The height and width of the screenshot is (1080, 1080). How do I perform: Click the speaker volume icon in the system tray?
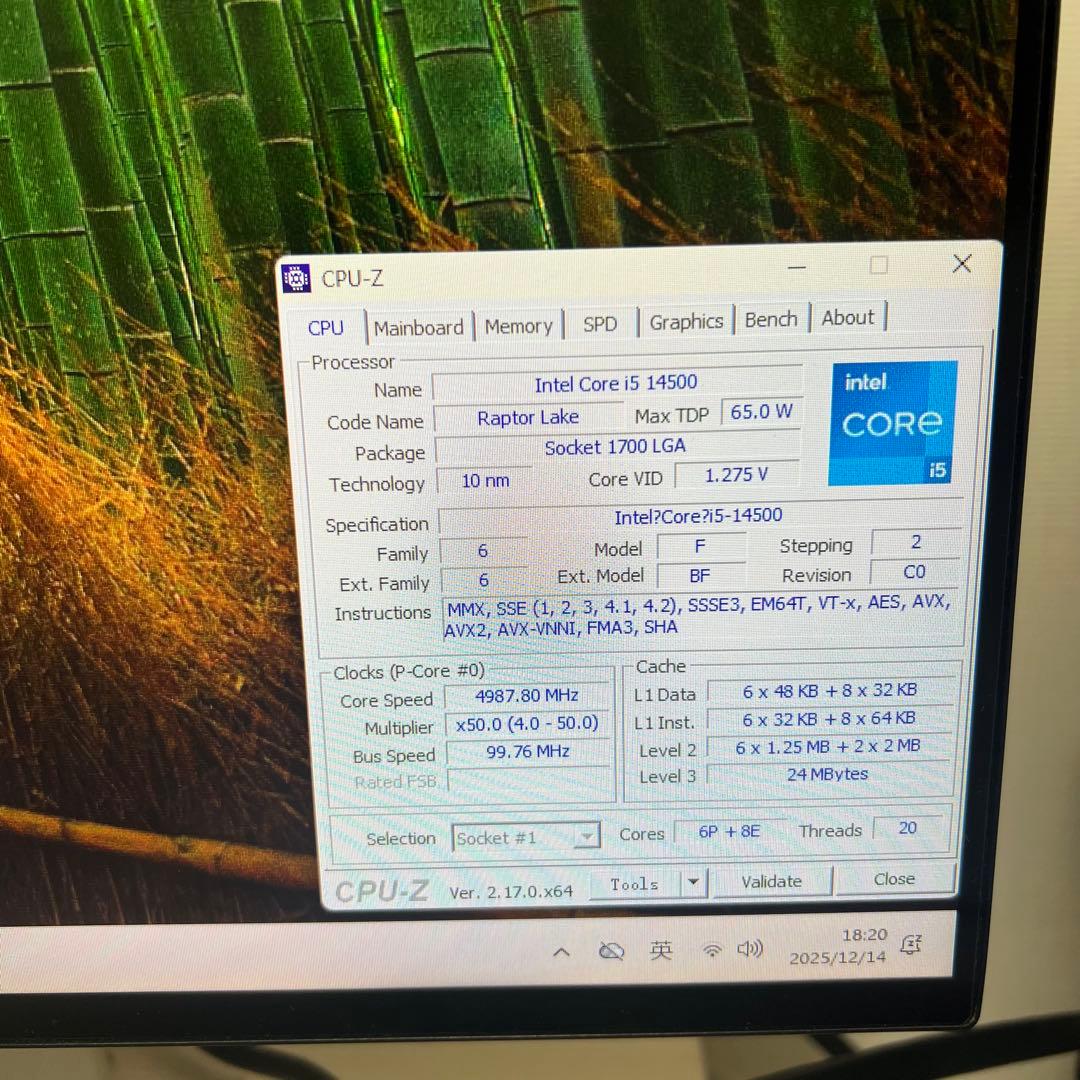pos(750,950)
